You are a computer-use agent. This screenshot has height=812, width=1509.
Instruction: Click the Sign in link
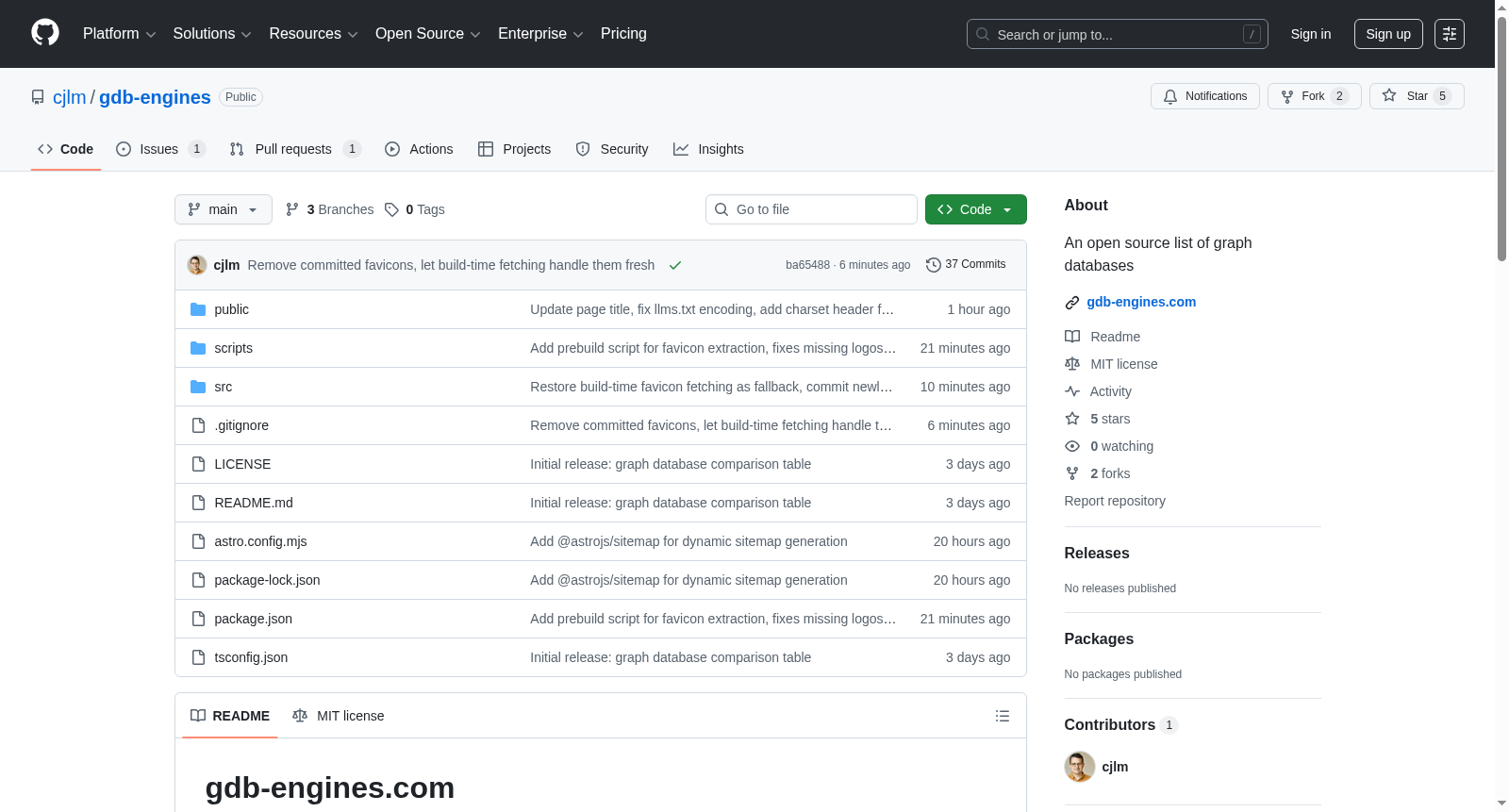[x=1311, y=34]
